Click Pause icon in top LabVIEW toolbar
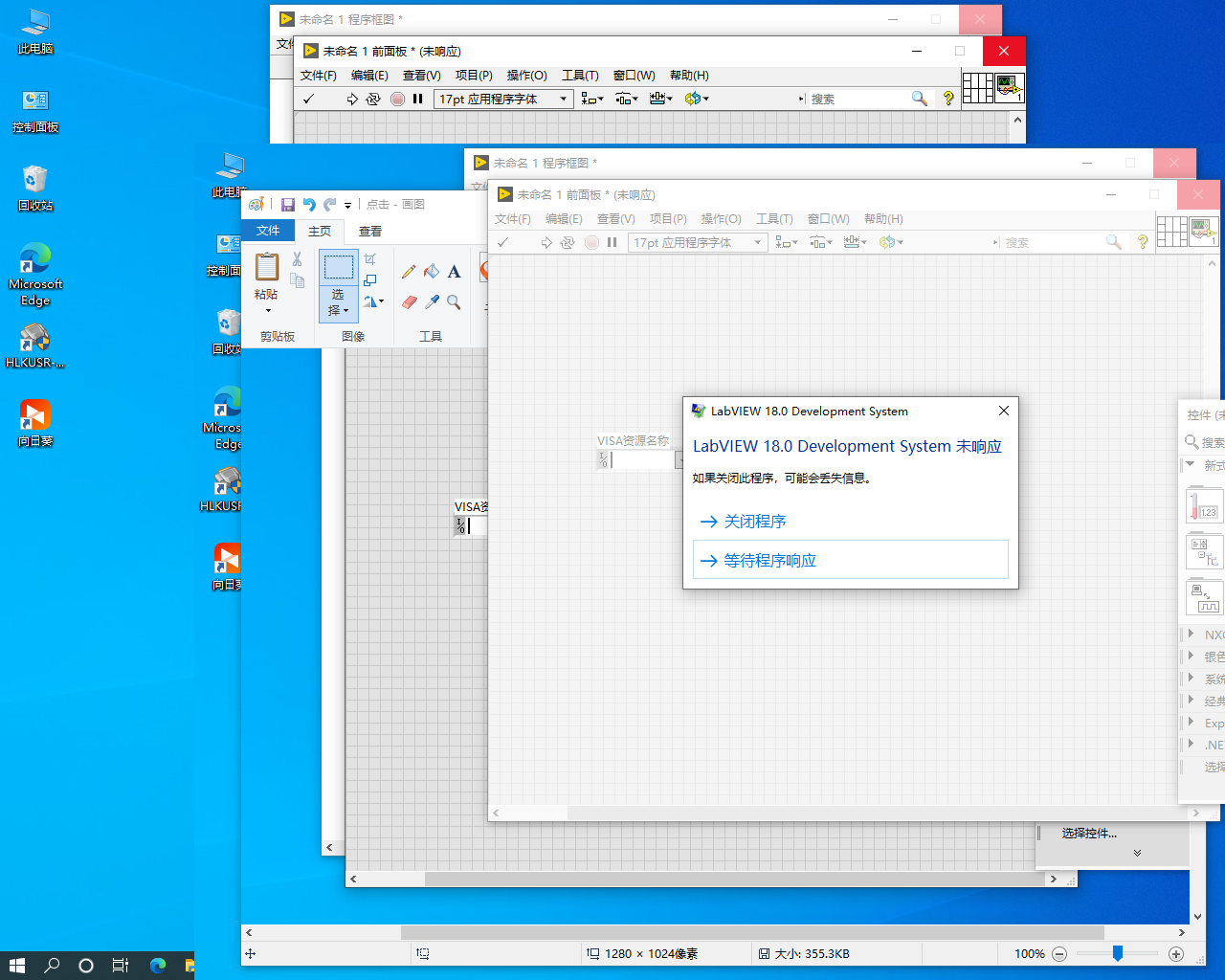 coord(418,99)
